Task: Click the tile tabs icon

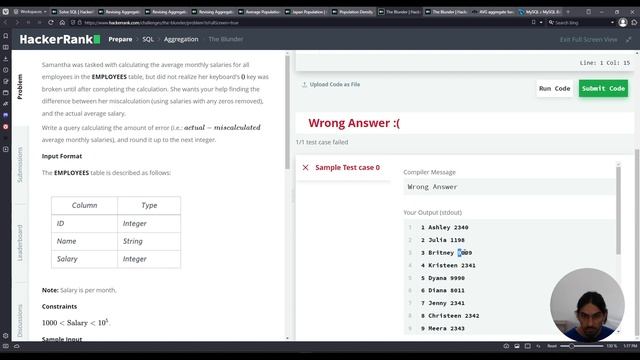Action: (527, 346)
